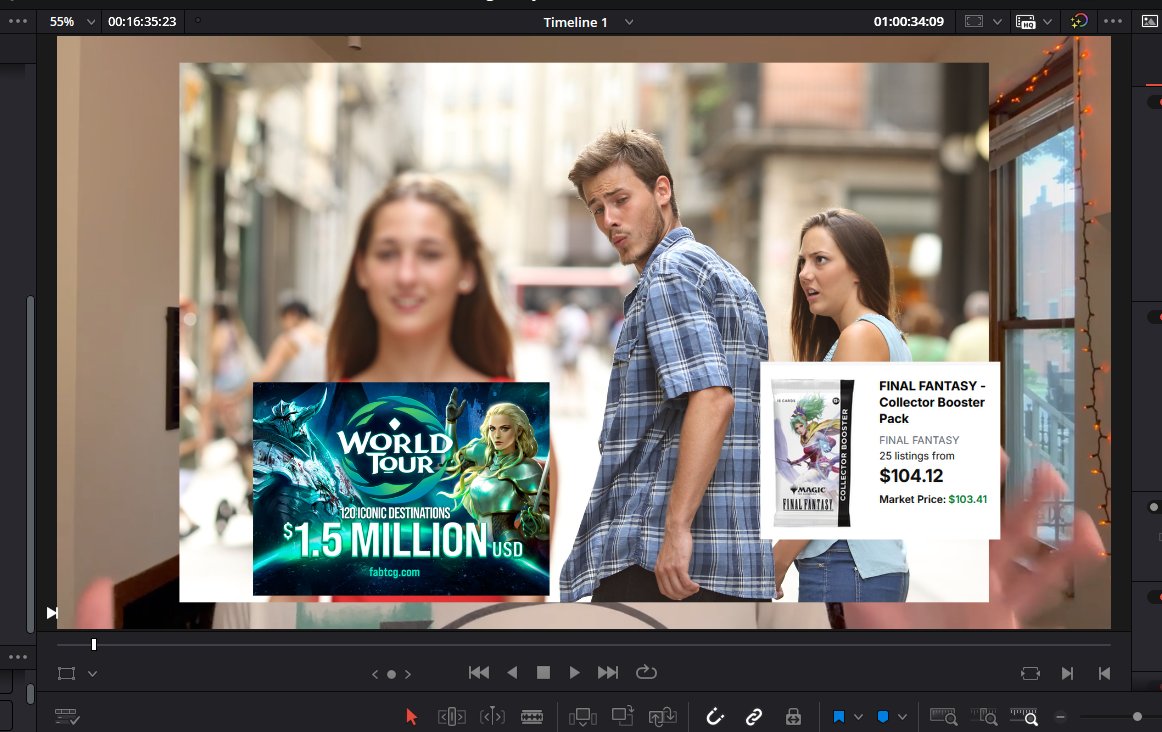Expand the safe area frame options chevron
This screenshot has width=1162, height=732.
tap(997, 21)
